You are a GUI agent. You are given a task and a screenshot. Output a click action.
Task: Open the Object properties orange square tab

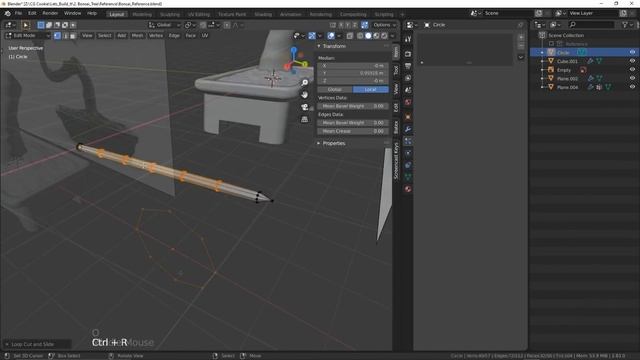pyautogui.click(x=408, y=117)
